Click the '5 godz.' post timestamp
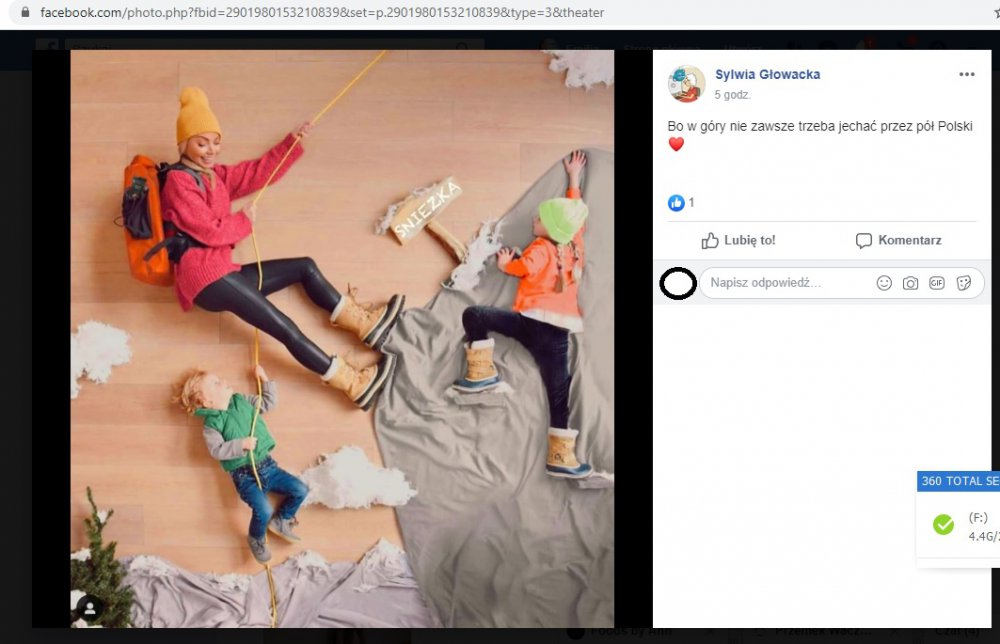1000x644 pixels. click(x=733, y=95)
